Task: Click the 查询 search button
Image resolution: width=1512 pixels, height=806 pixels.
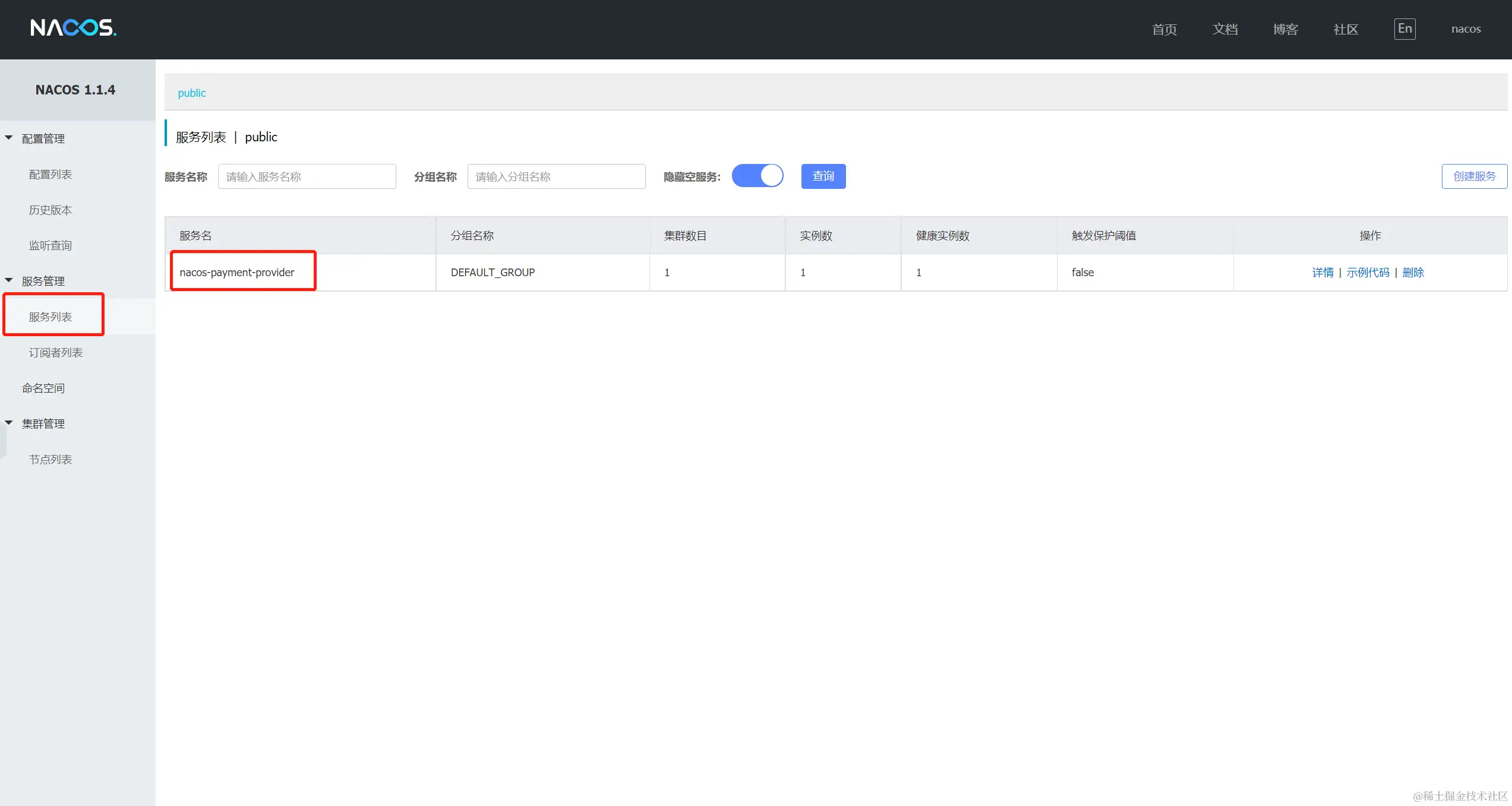Action: click(x=823, y=176)
